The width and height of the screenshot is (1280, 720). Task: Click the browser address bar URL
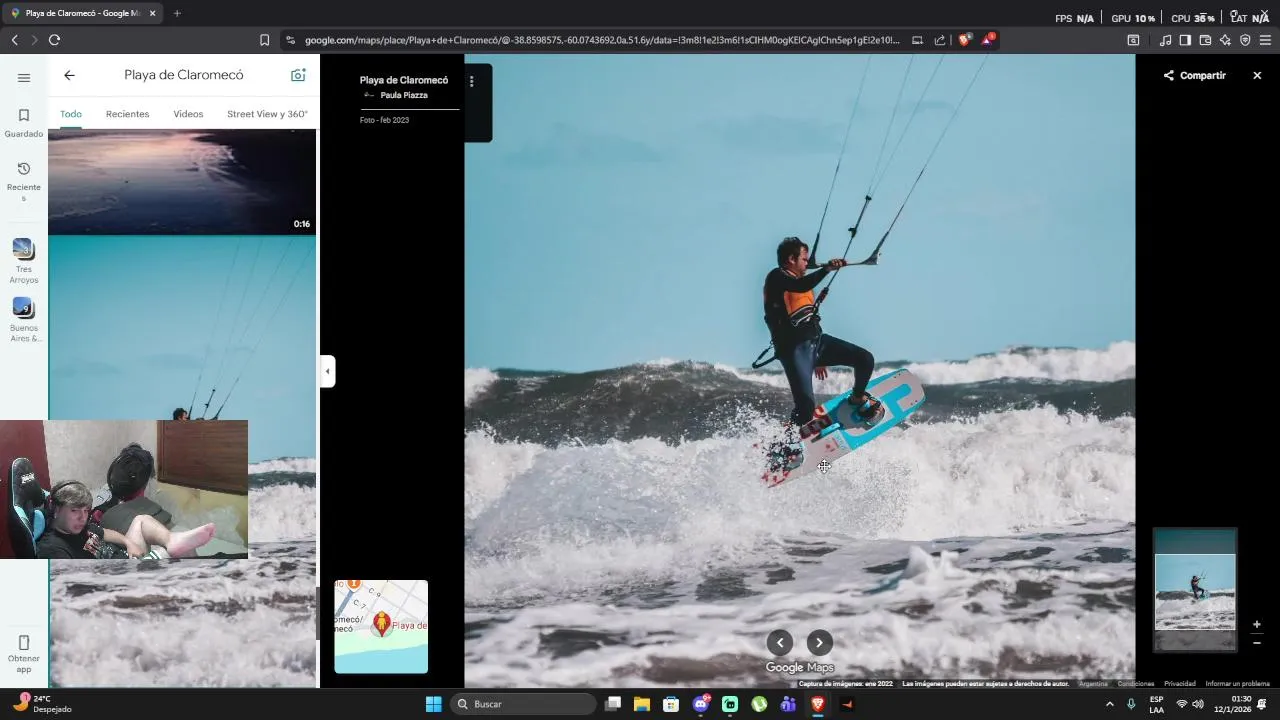[x=602, y=40]
